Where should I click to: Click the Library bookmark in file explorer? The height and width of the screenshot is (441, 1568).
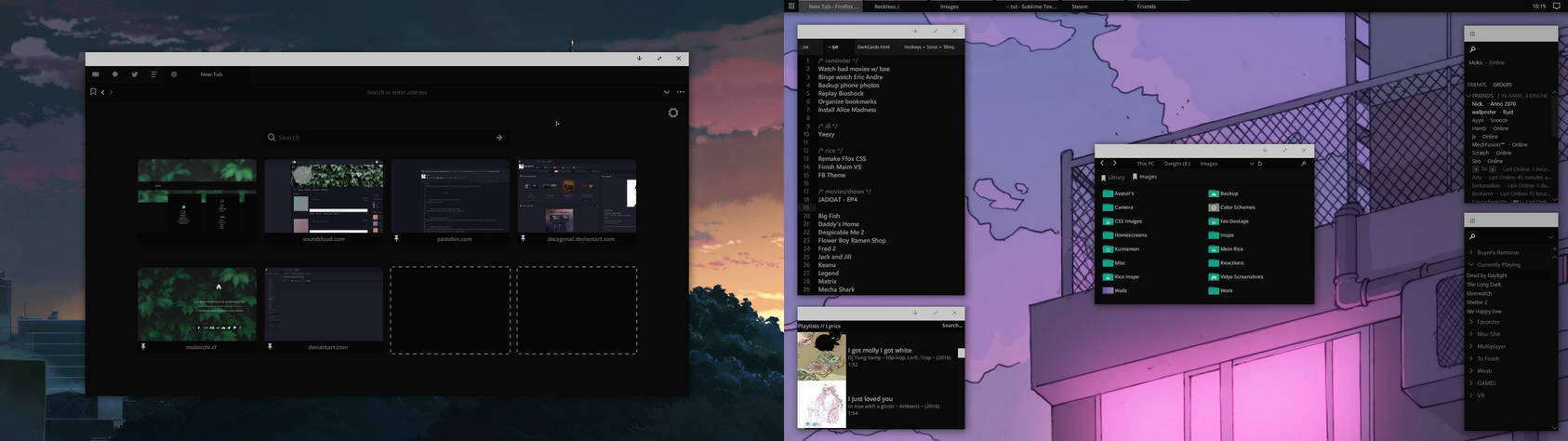click(x=1113, y=177)
